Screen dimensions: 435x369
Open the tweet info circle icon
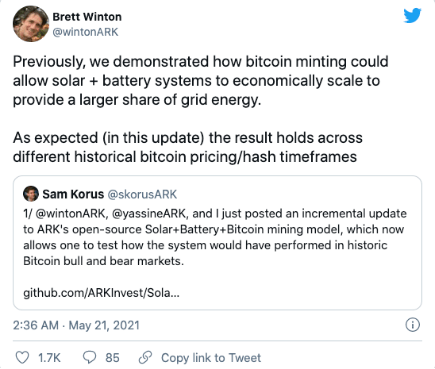(413, 325)
